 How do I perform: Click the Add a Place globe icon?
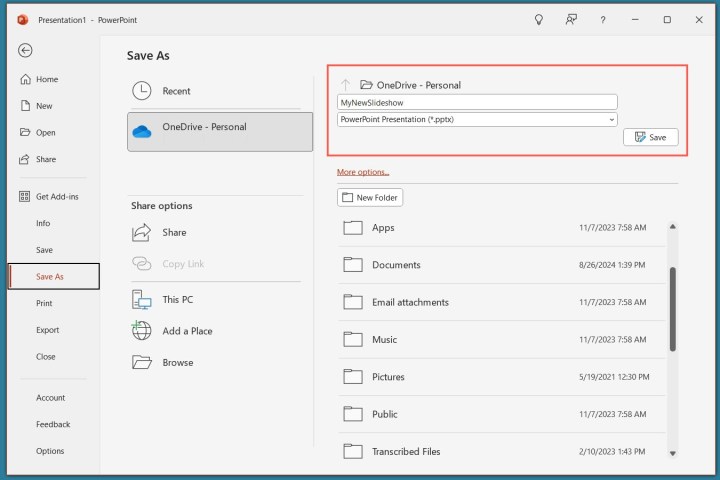(x=142, y=331)
